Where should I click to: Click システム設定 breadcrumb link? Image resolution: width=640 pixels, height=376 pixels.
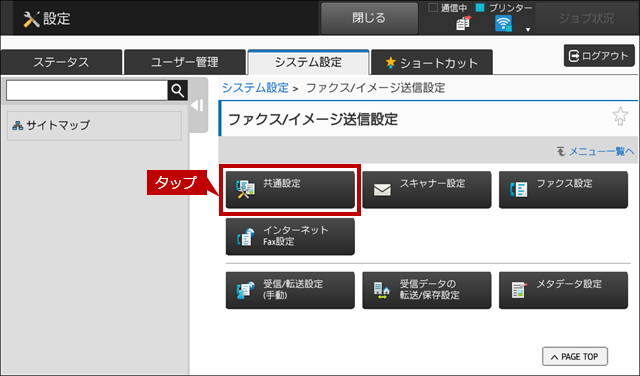255,88
